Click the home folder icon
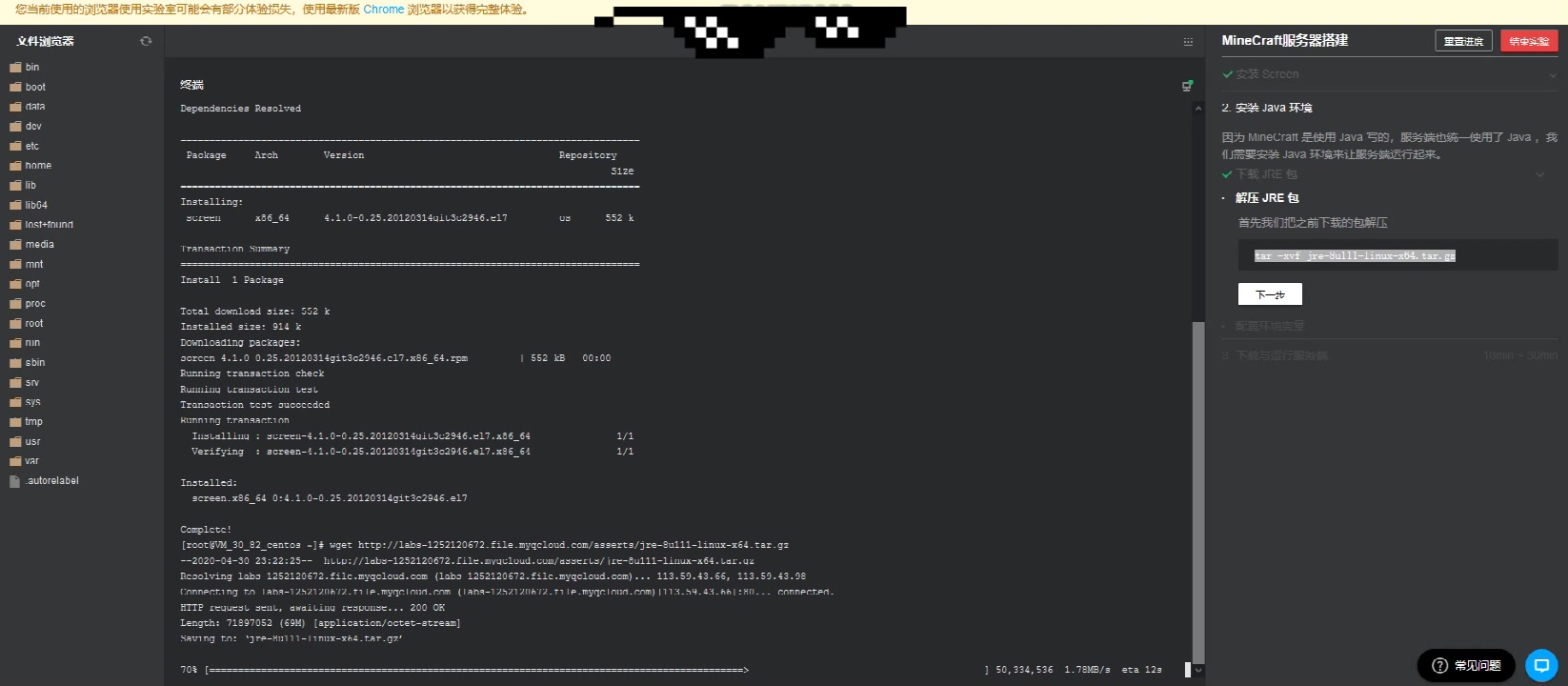The image size is (1568, 686). pyautogui.click(x=15, y=166)
